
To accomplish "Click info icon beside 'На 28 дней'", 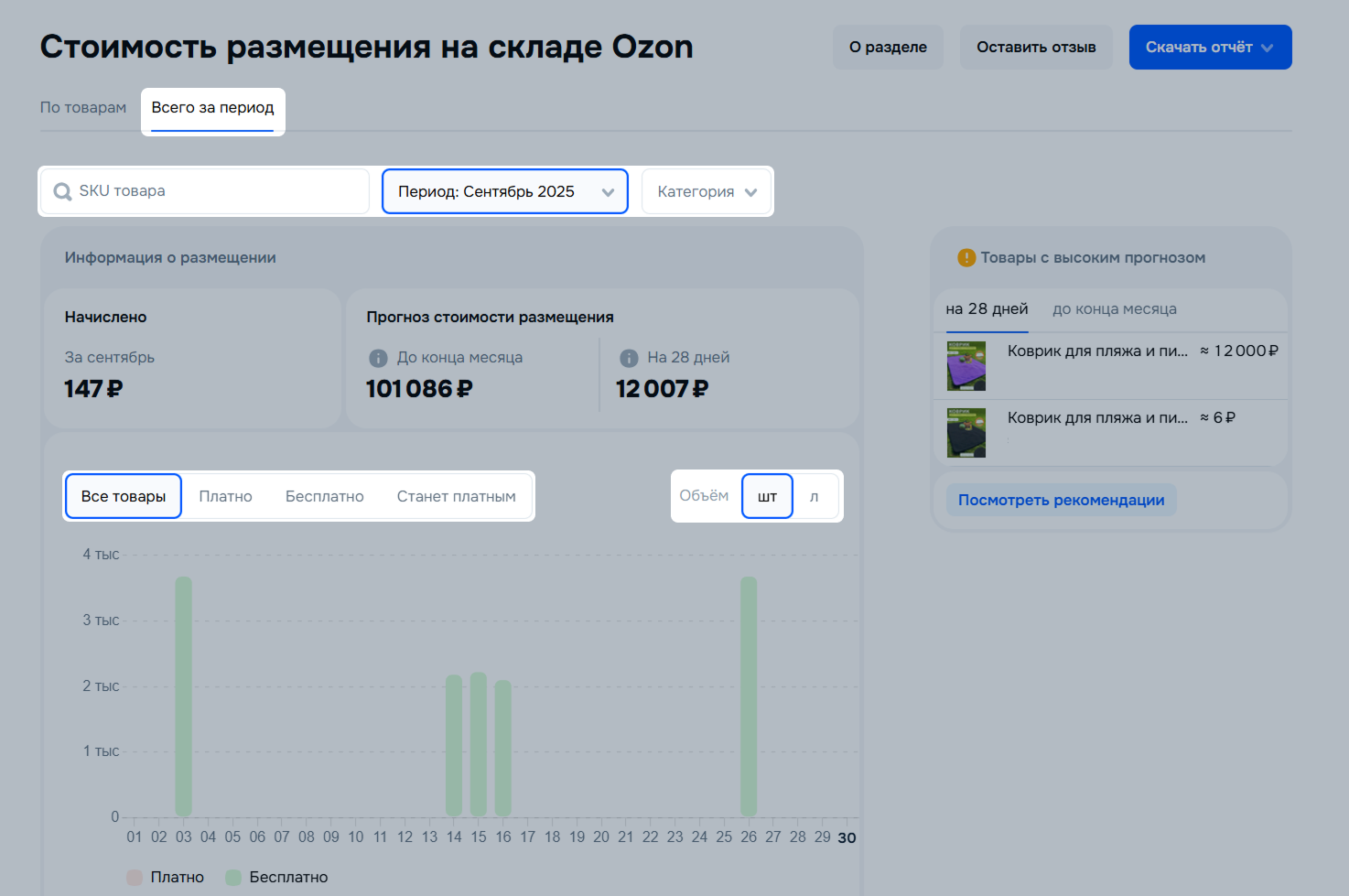I will coord(629,358).
